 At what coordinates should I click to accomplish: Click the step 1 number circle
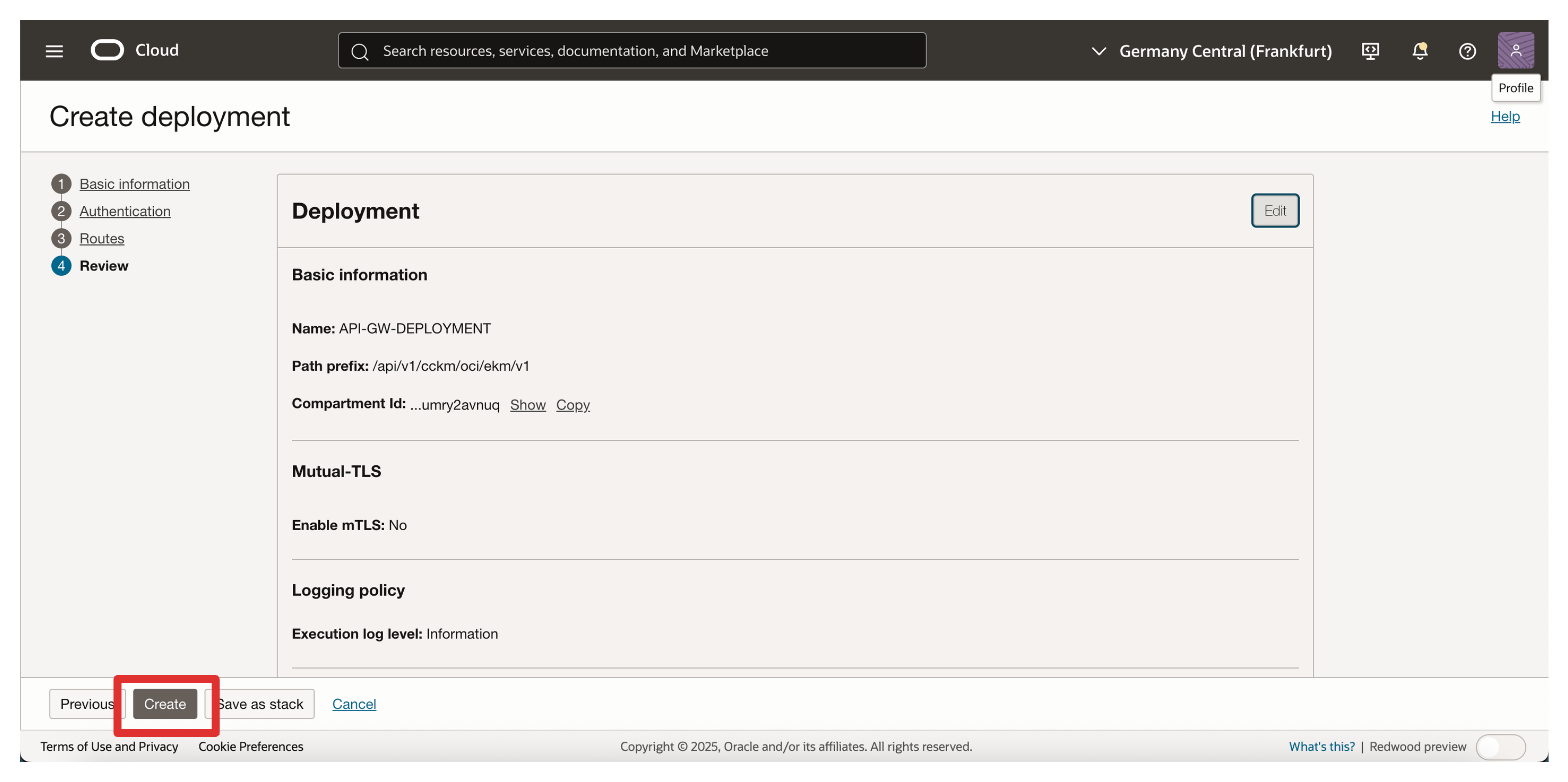click(62, 184)
